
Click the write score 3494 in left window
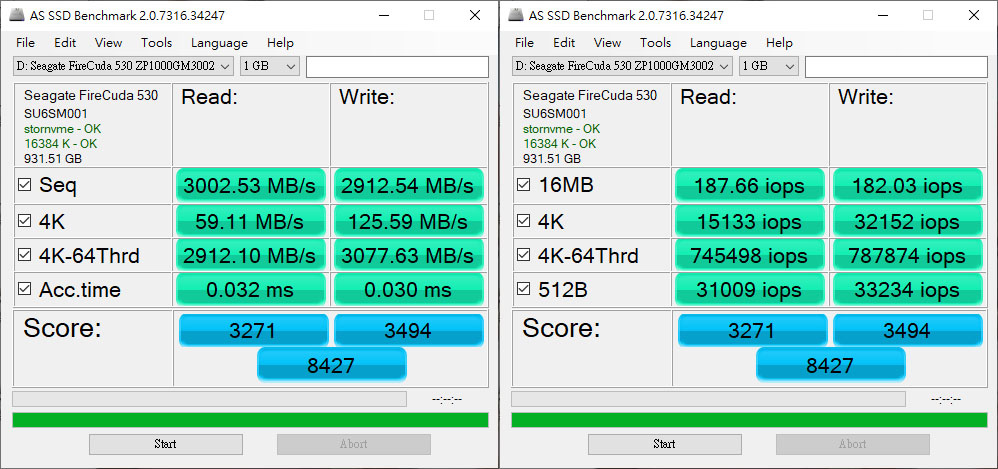click(408, 330)
